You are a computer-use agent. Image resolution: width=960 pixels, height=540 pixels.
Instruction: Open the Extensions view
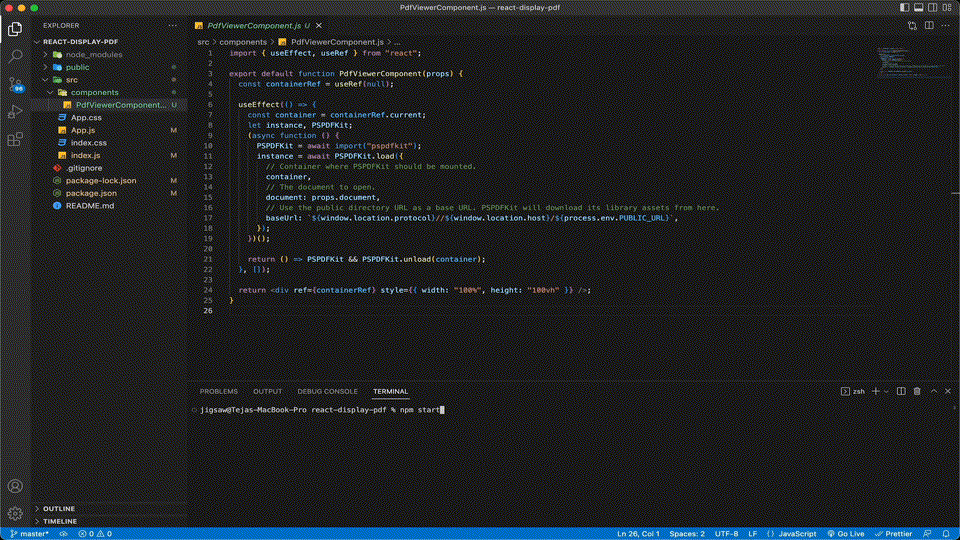15,140
